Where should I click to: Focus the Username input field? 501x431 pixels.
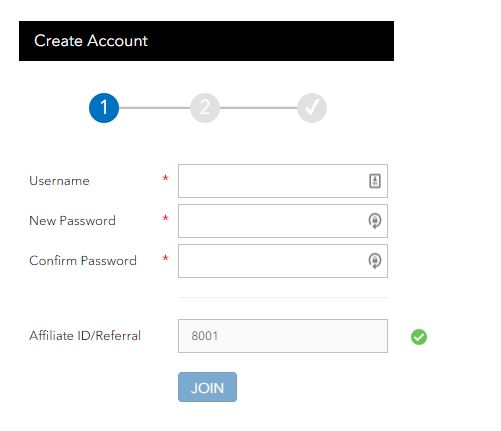(x=283, y=181)
